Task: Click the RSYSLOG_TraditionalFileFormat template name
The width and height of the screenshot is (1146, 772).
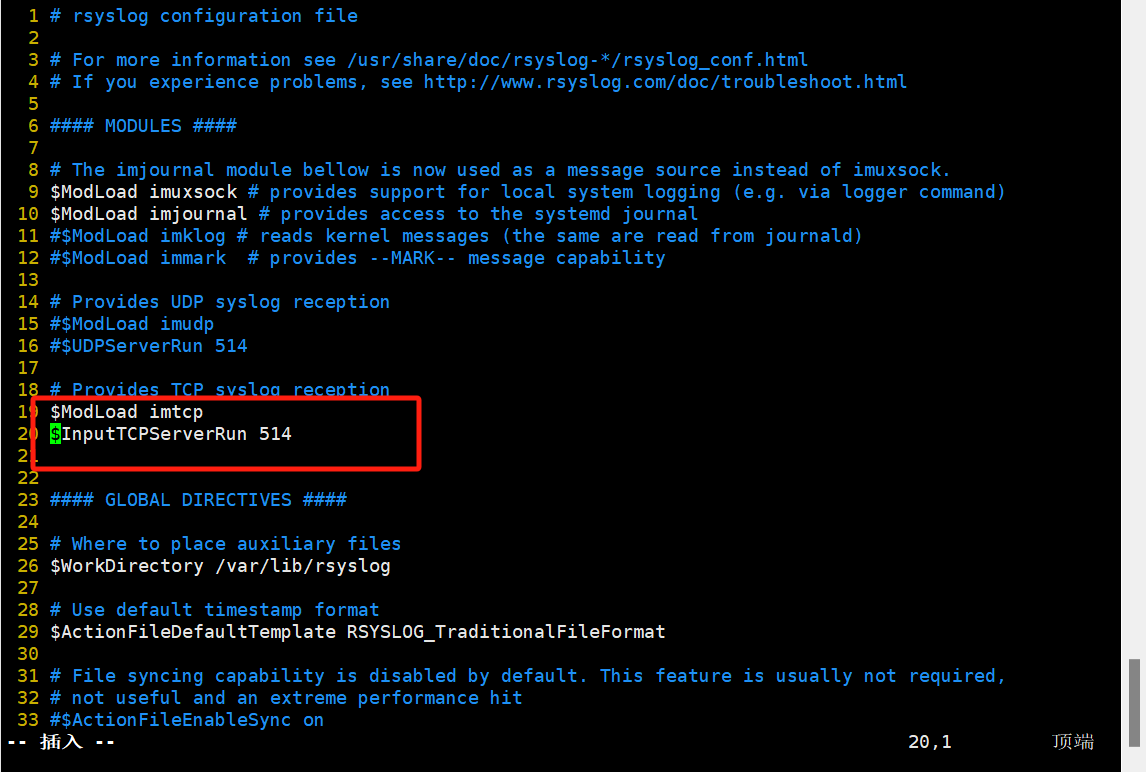Action: pos(505,632)
